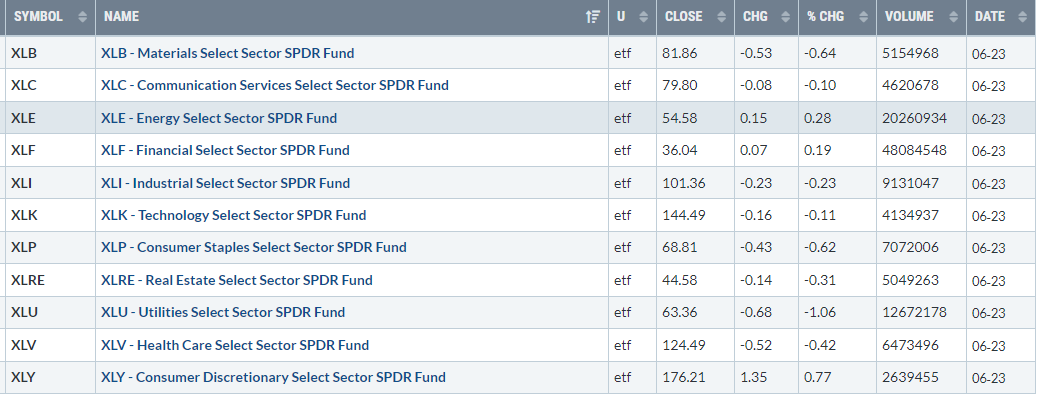This screenshot has height=397, width=1038.
Task: Open XLK Technology Select Sector SPDR Fund
Action: [x=234, y=215]
